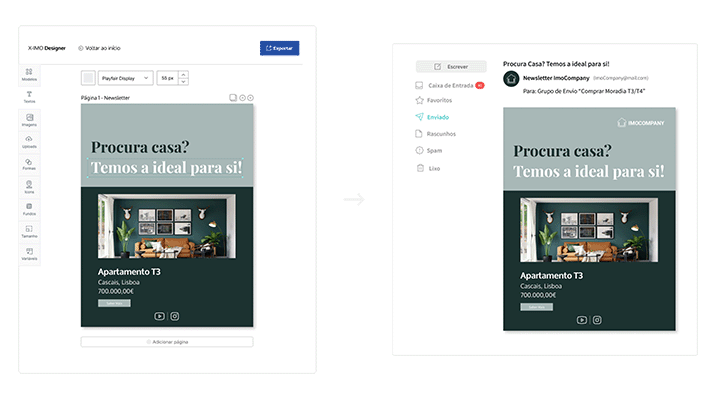Open the Icons panel in the sidebar

pyautogui.click(x=29, y=187)
